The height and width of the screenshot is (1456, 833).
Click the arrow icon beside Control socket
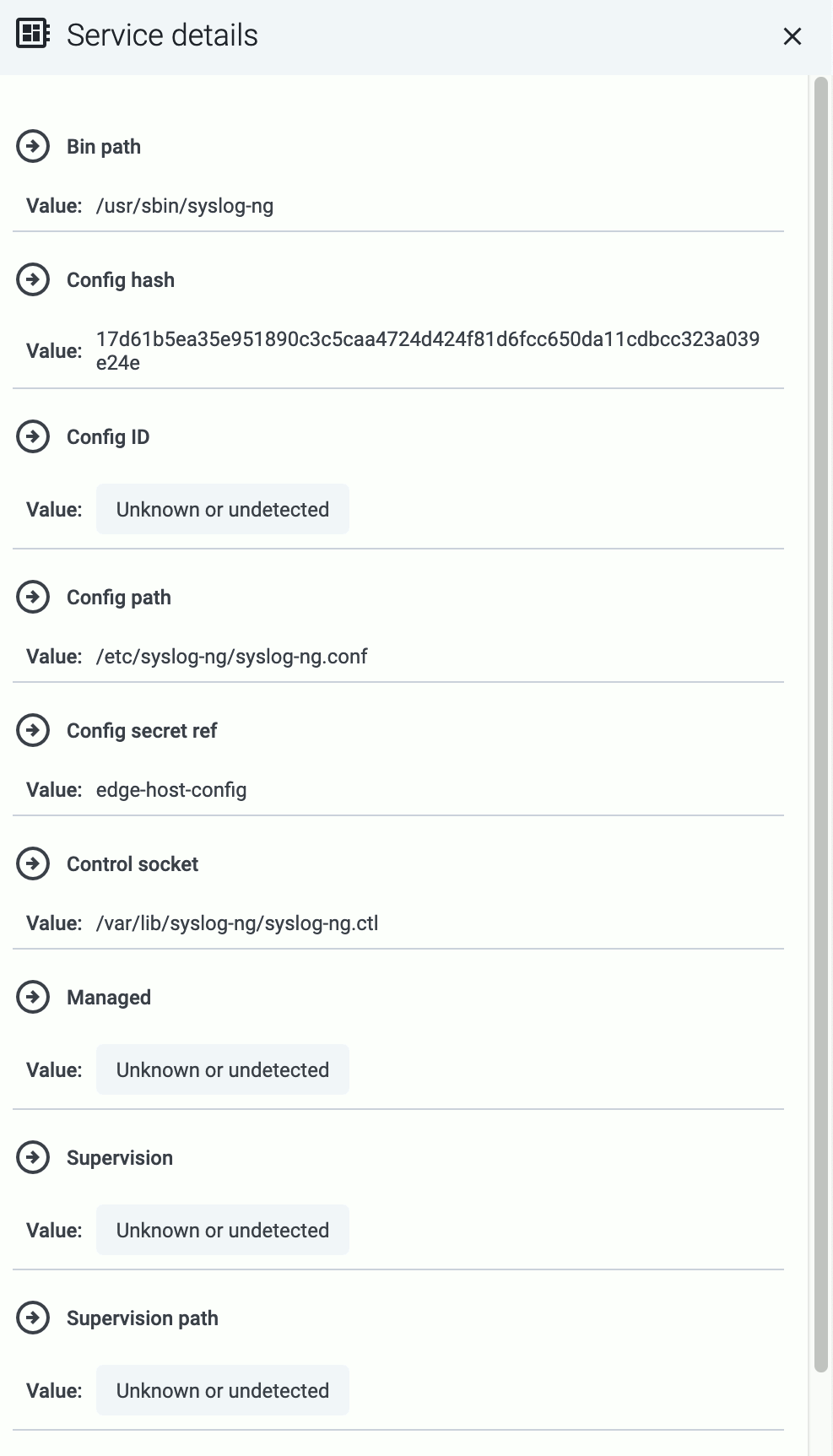coord(33,863)
